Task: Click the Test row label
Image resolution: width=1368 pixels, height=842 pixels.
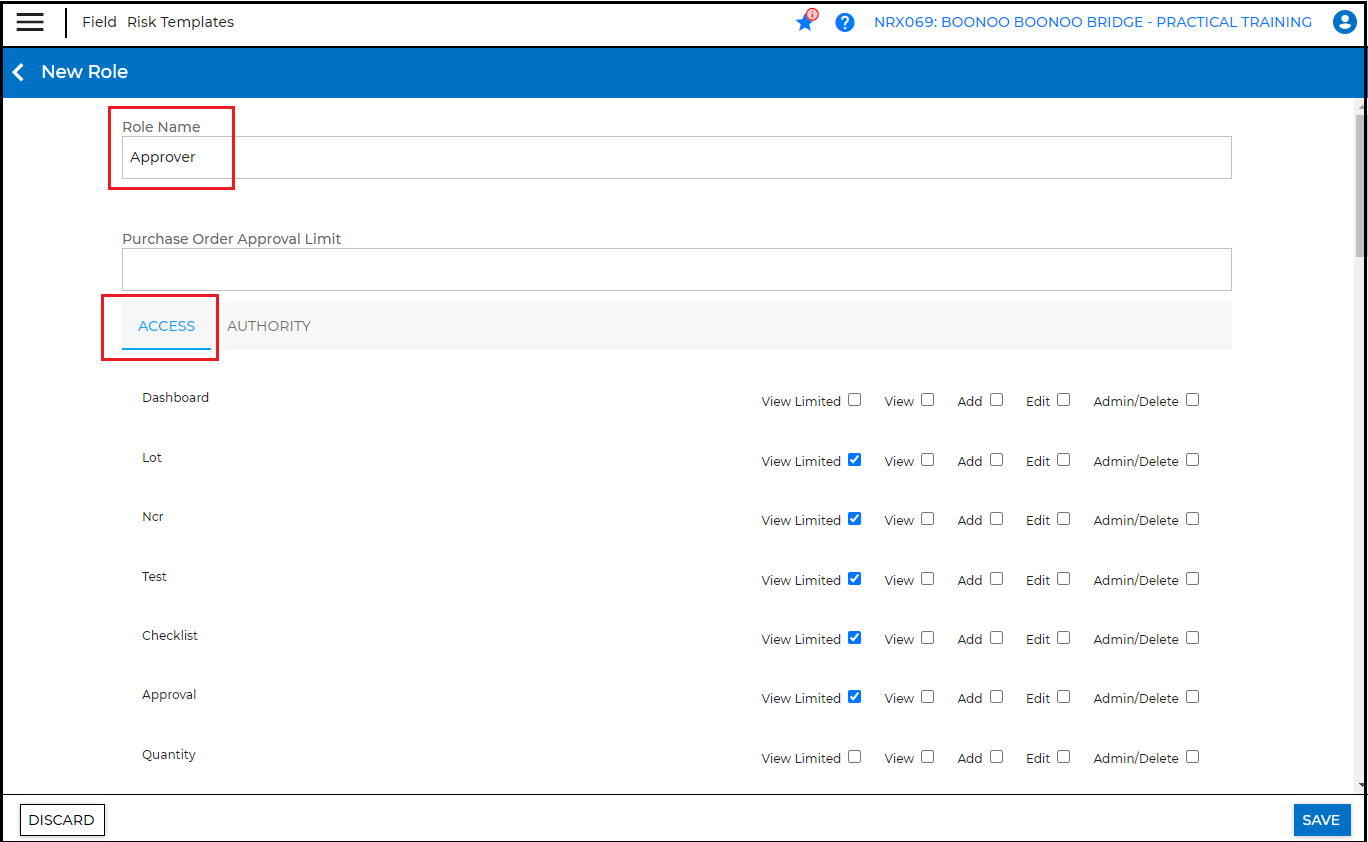Action: (x=155, y=576)
